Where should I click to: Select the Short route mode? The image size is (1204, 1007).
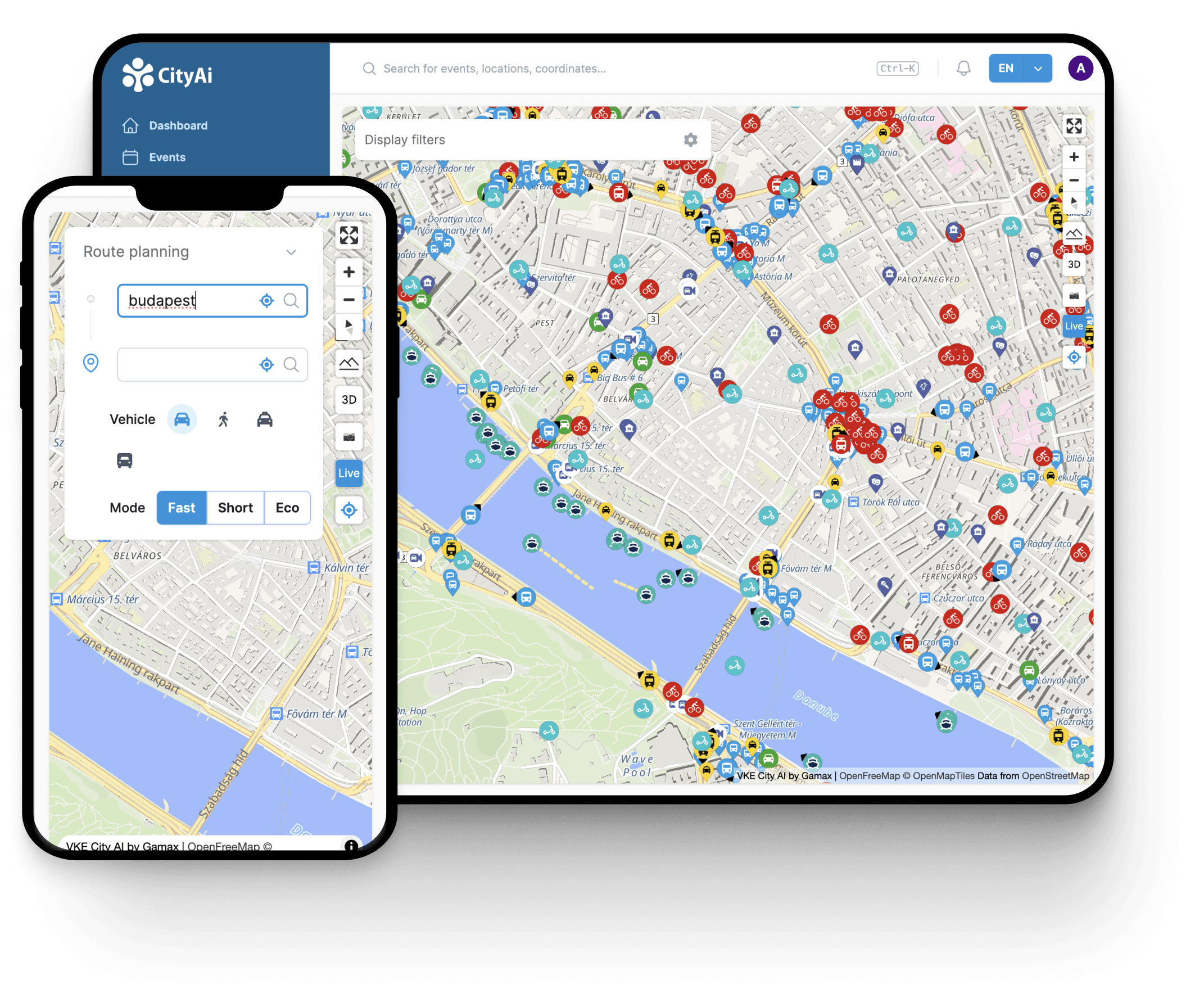point(235,508)
